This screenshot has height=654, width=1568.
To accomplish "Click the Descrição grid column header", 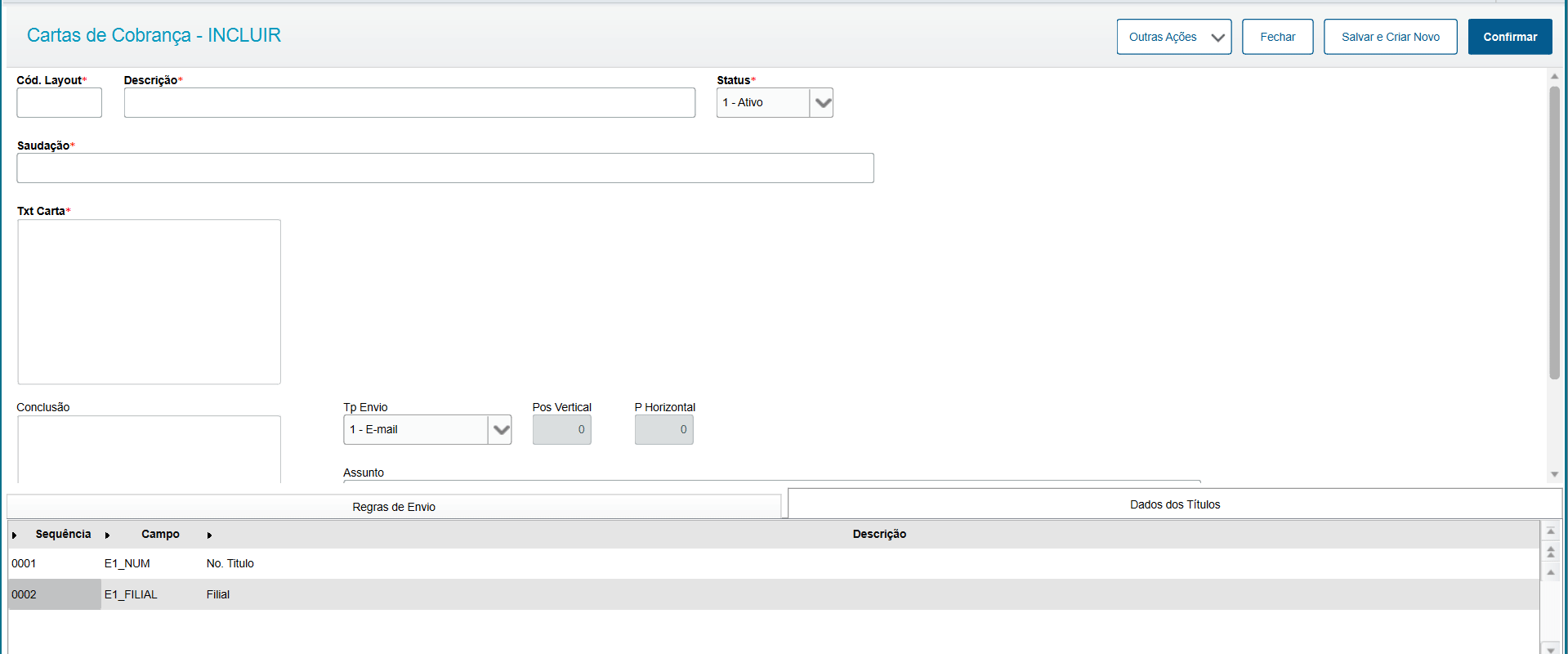I will [879, 534].
